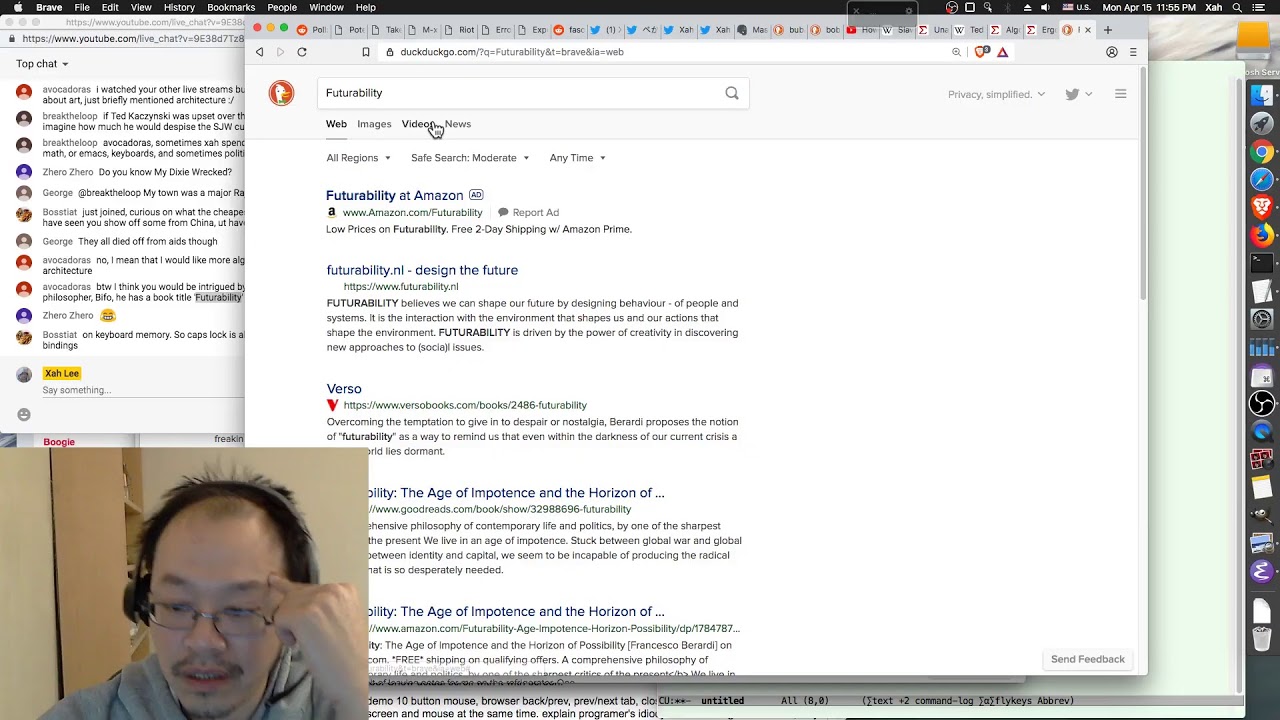Viewport: 1280px width, 720px height.
Task: Expand All Regions dropdown
Action: coord(358,158)
